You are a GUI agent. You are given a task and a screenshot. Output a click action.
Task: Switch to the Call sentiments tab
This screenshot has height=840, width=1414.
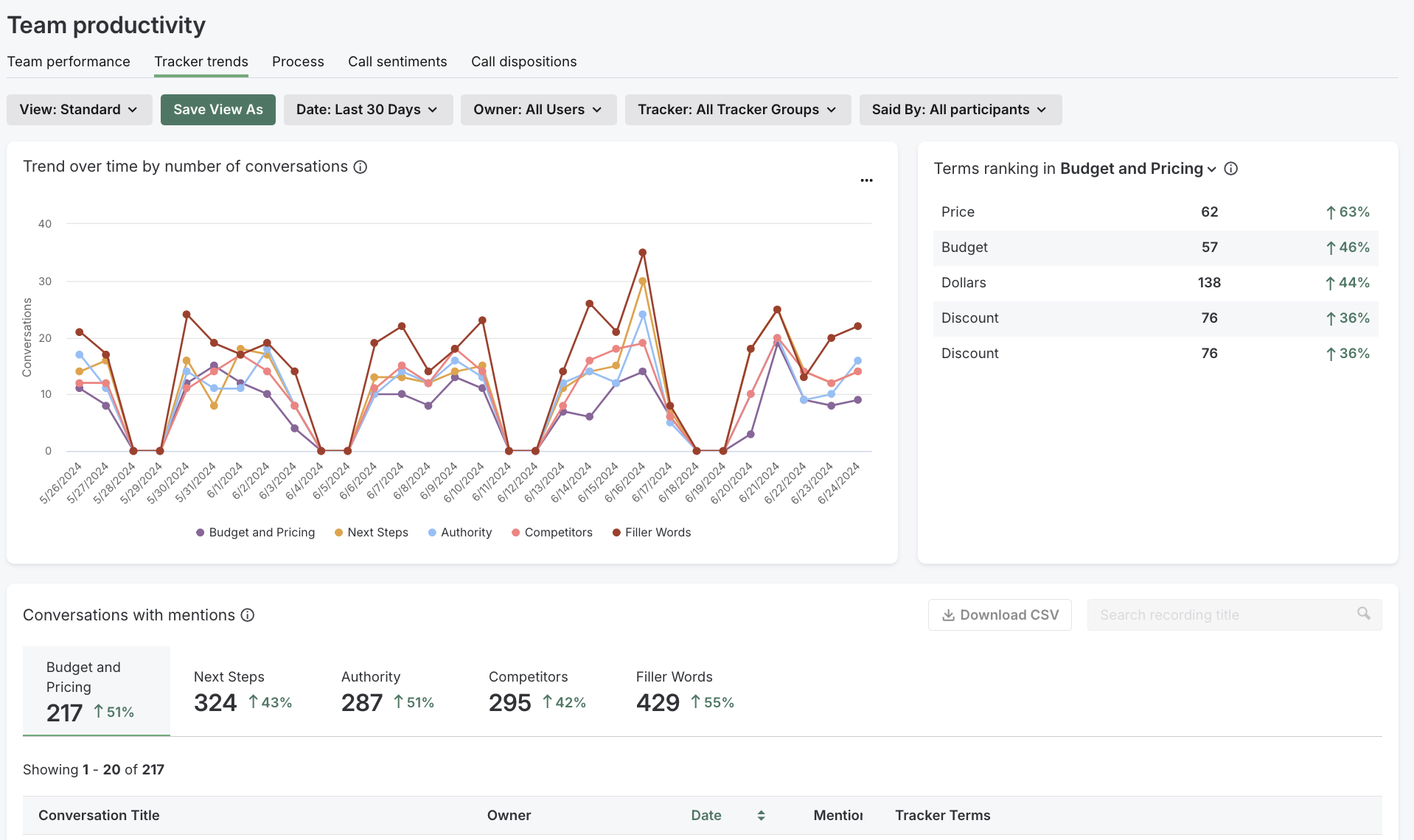[397, 61]
